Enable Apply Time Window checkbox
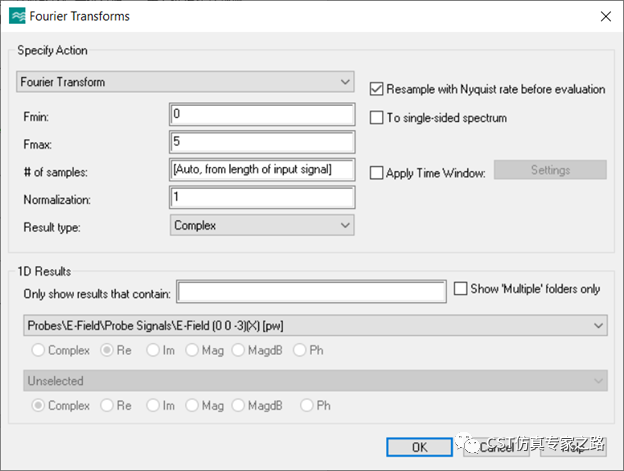Image resolution: width=624 pixels, height=471 pixels. click(x=376, y=173)
